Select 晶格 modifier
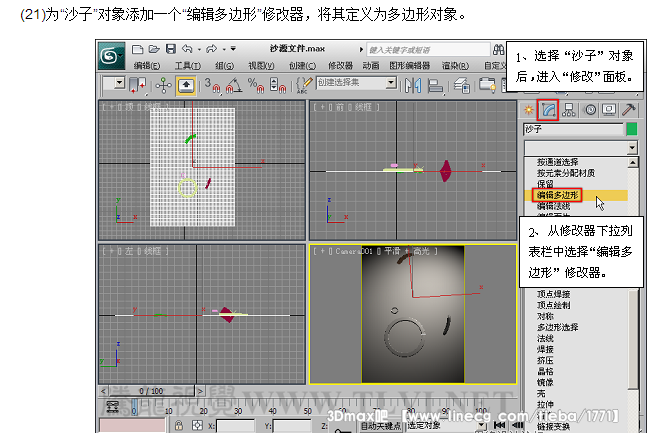The width and height of the screenshot is (648, 433). click(x=545, y=371)
